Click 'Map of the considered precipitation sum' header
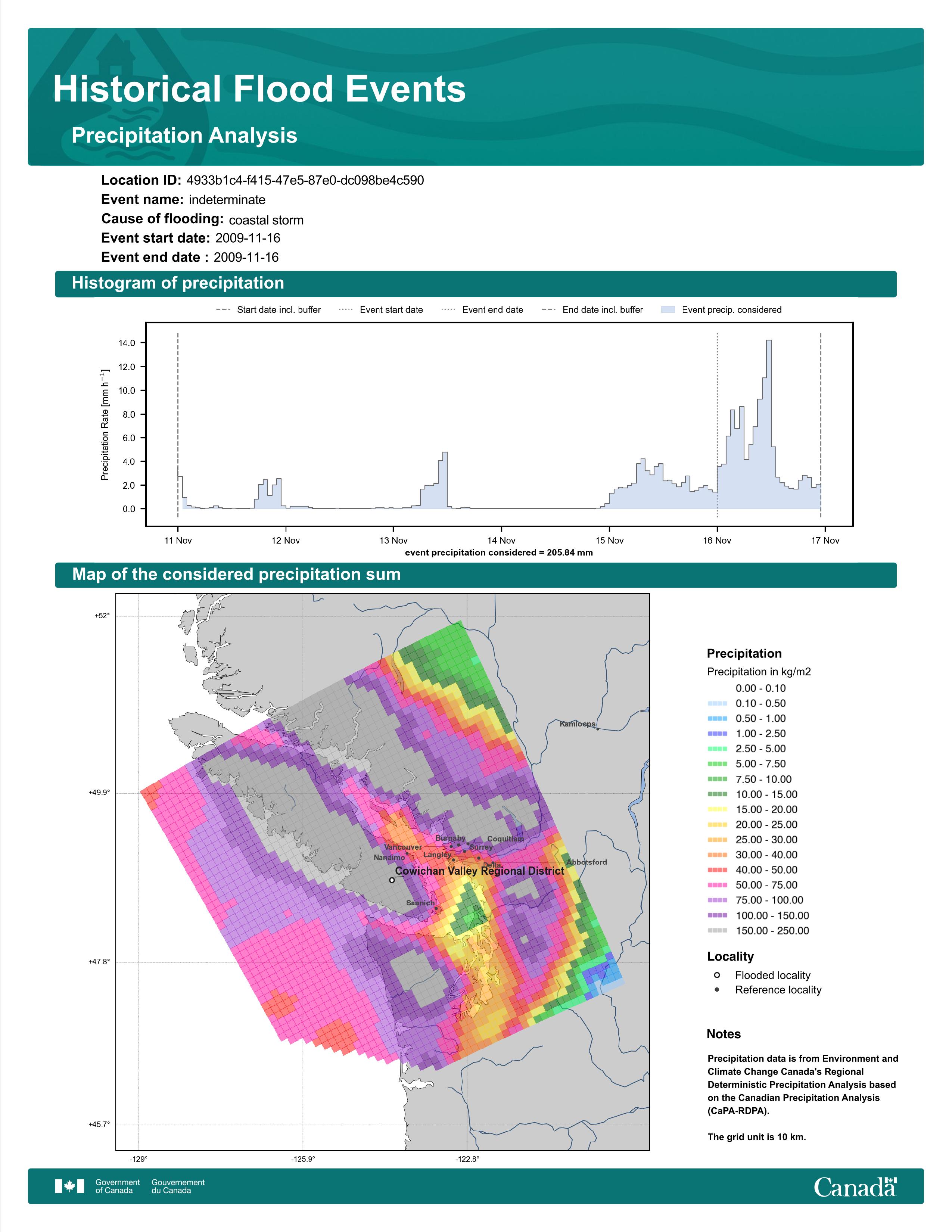 point(236,574)
